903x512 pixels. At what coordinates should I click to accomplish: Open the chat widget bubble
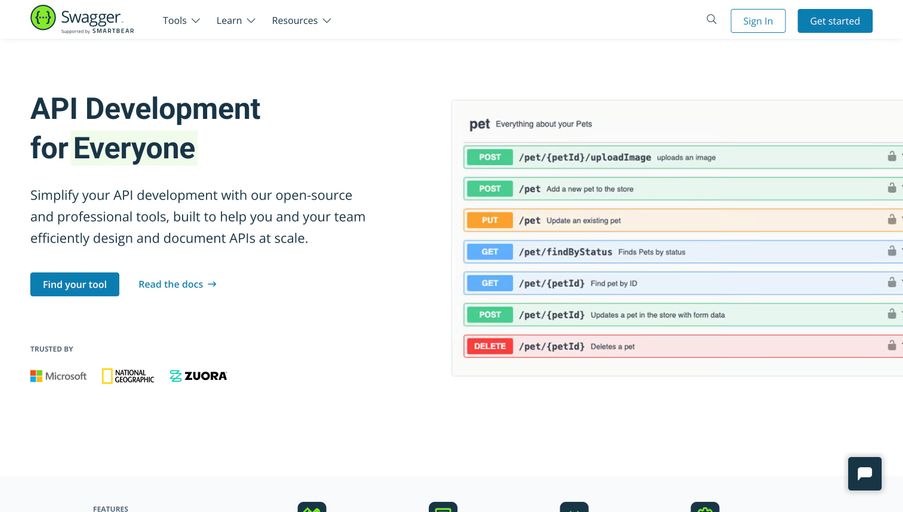tap(864, 473)
